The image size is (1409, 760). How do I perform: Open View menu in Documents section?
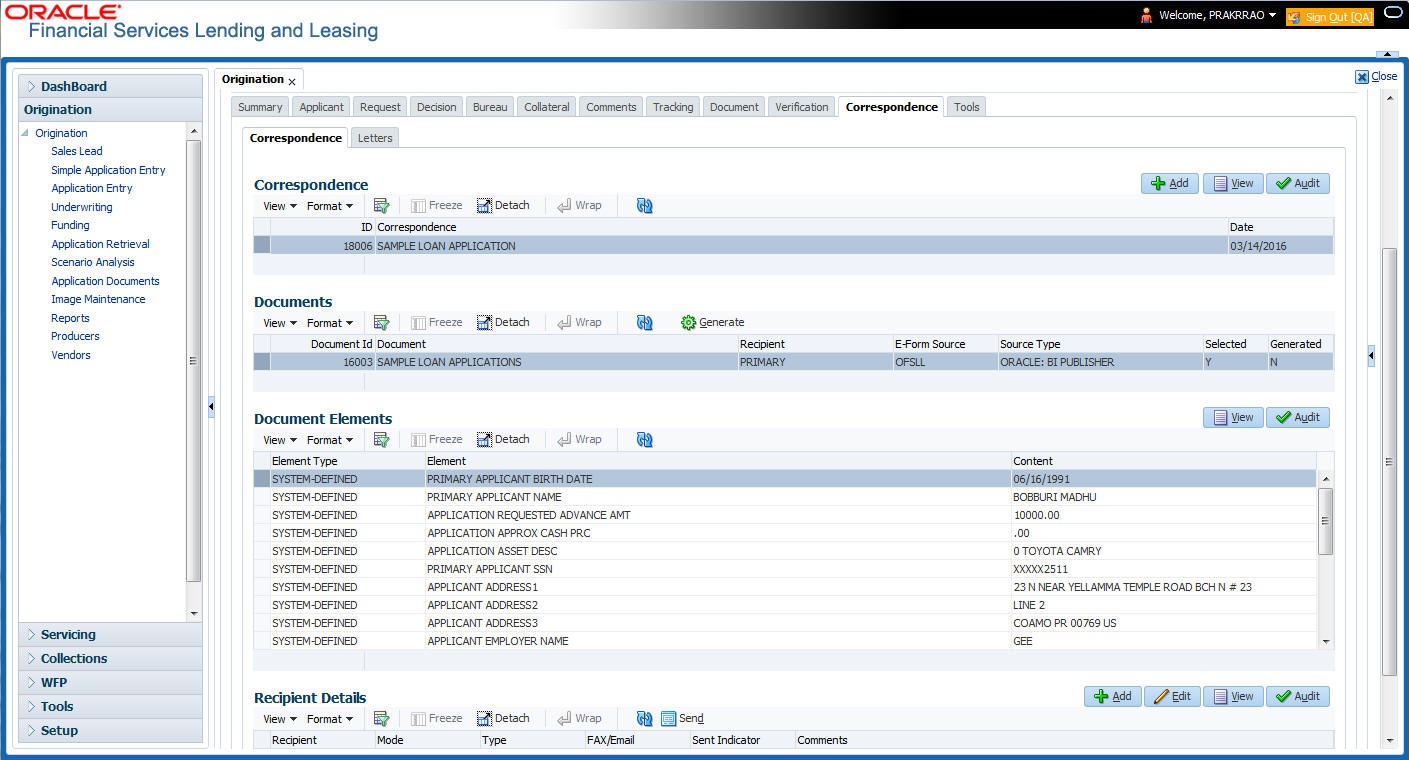click(279, 323)
